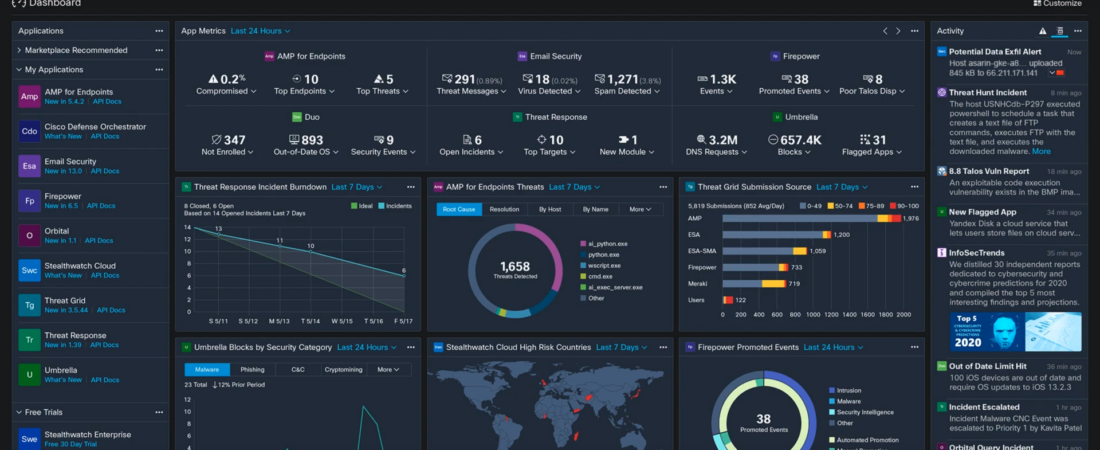The image size is (1100, 450).
Task: Open the Threat Grid Tg icon
Action: [x=29, y=305]
